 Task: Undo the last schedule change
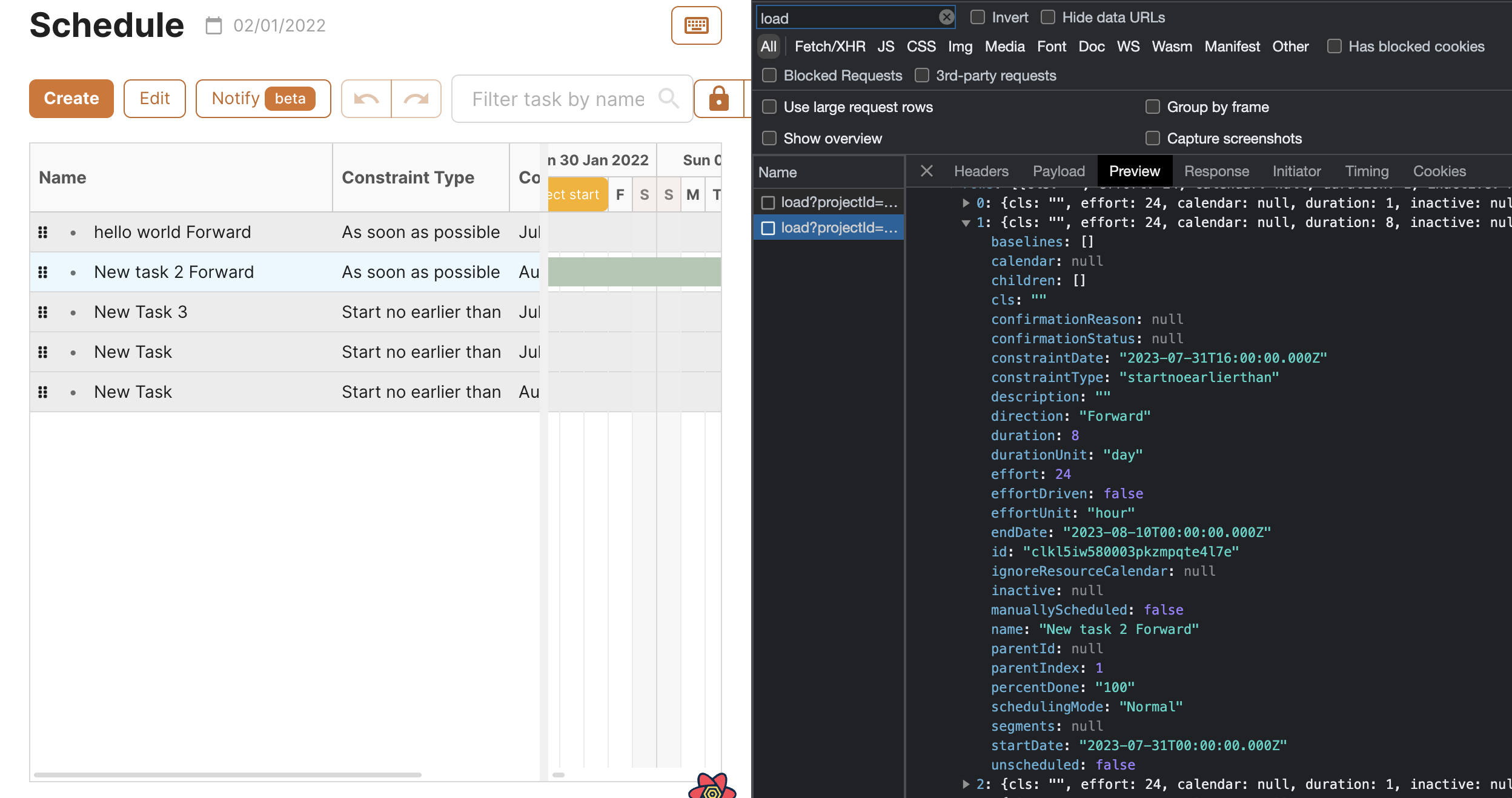(366, 99)
